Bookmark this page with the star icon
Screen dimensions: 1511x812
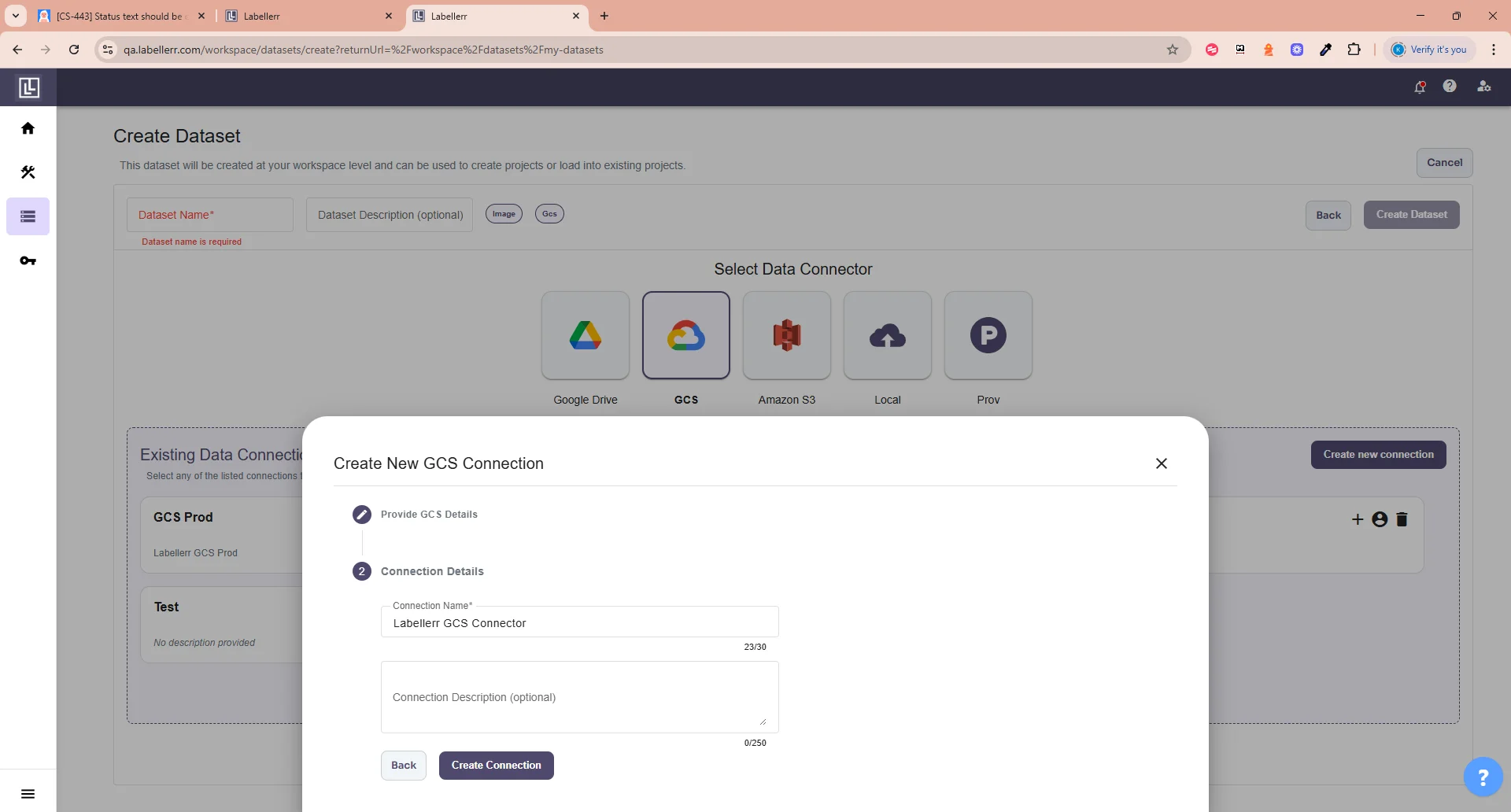click(1173, 50)
